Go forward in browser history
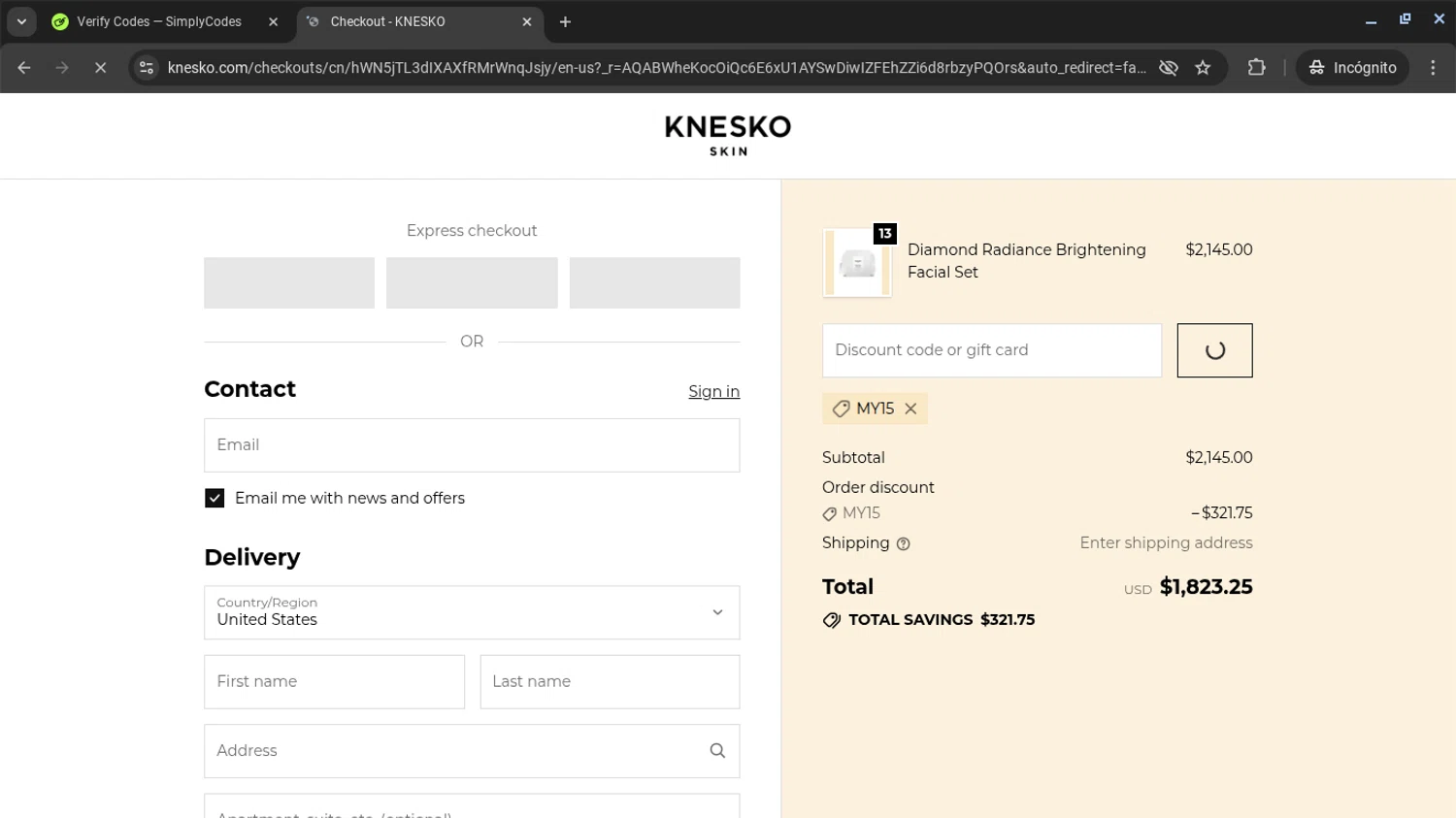Viewport: 1456px width, 818px height. 62,68
